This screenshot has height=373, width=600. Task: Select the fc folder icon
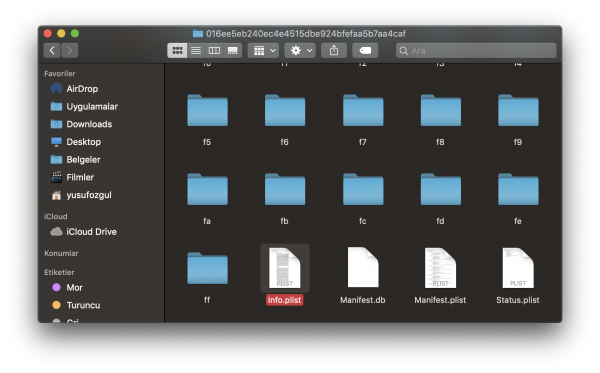click(363, 189)
